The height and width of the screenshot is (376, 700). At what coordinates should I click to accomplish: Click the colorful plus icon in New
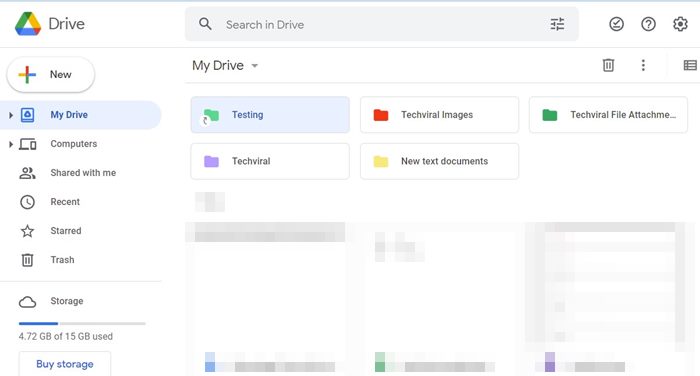coord(27,75)
